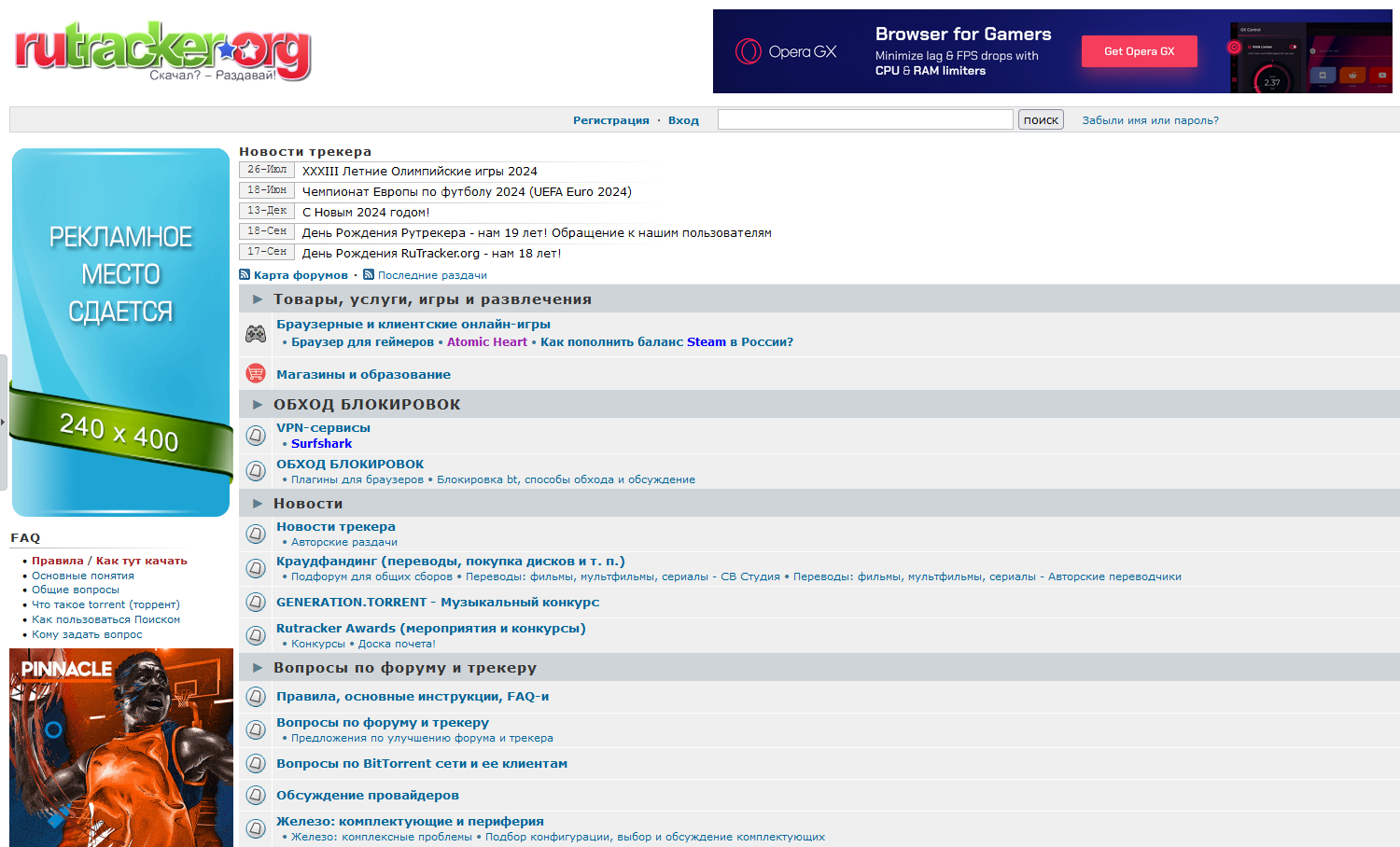Open the Регистрация link
Viewport: 1400px width, 847px height.
[610, 120]
